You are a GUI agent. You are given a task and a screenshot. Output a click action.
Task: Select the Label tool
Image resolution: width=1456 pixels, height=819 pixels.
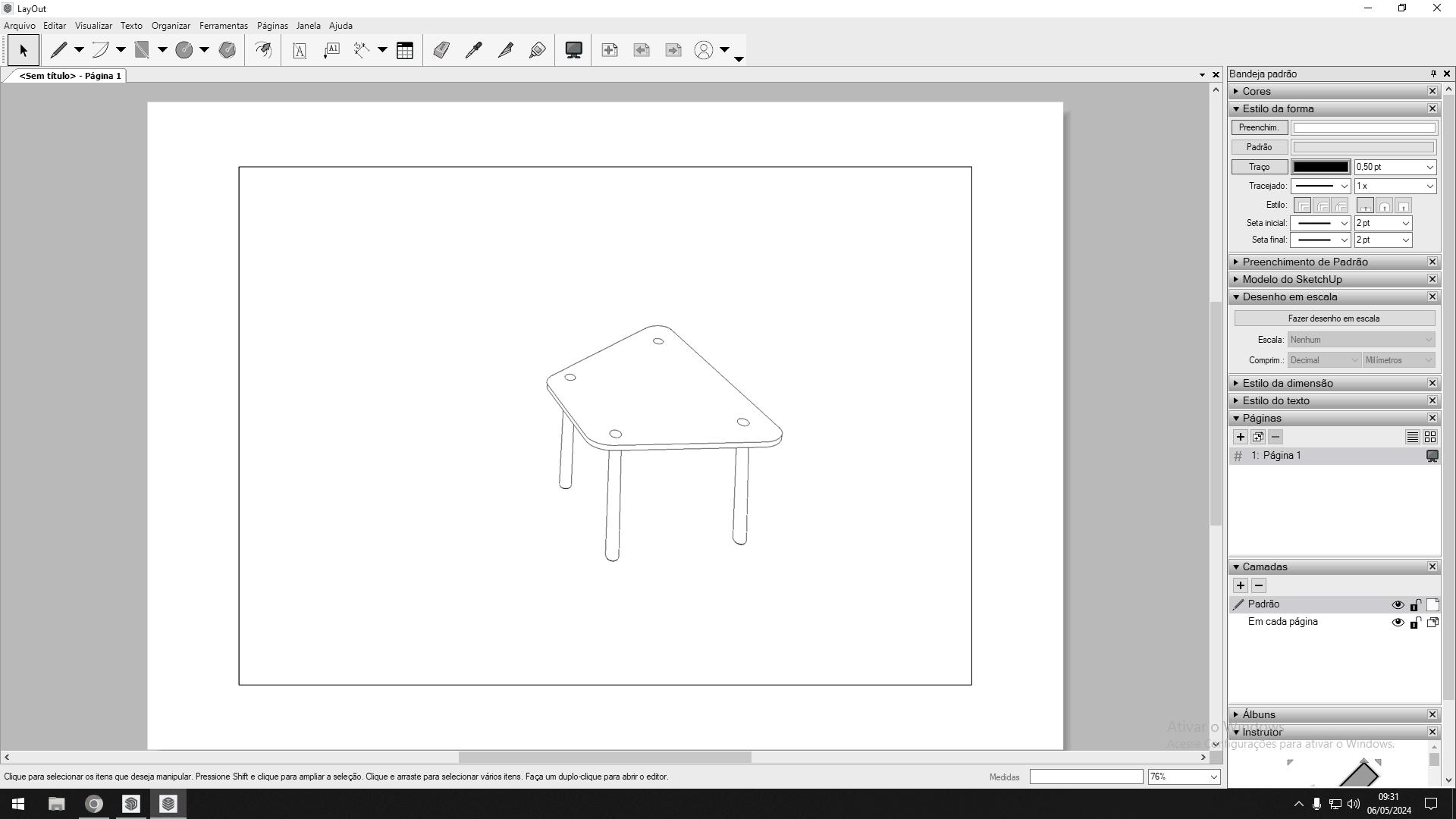[331, 50]
